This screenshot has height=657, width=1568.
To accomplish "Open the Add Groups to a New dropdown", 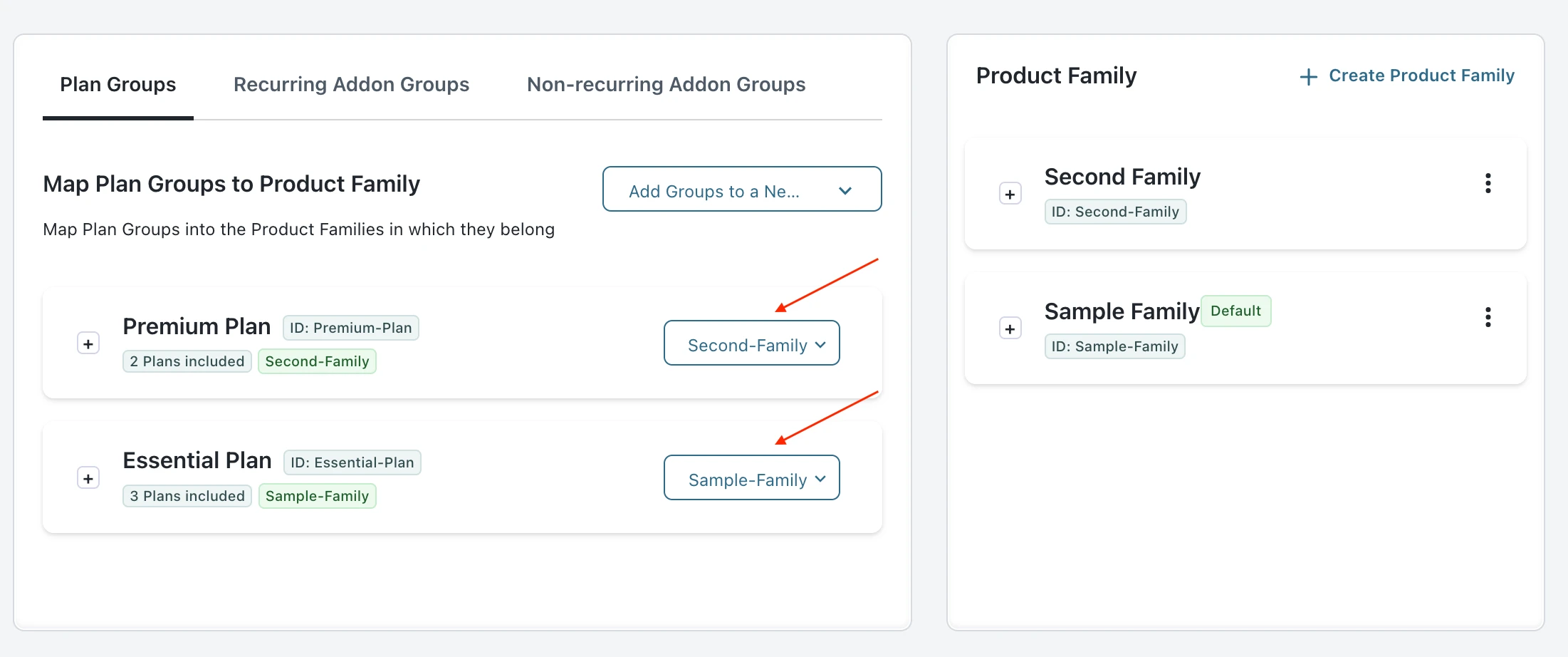I will [741, 190].
